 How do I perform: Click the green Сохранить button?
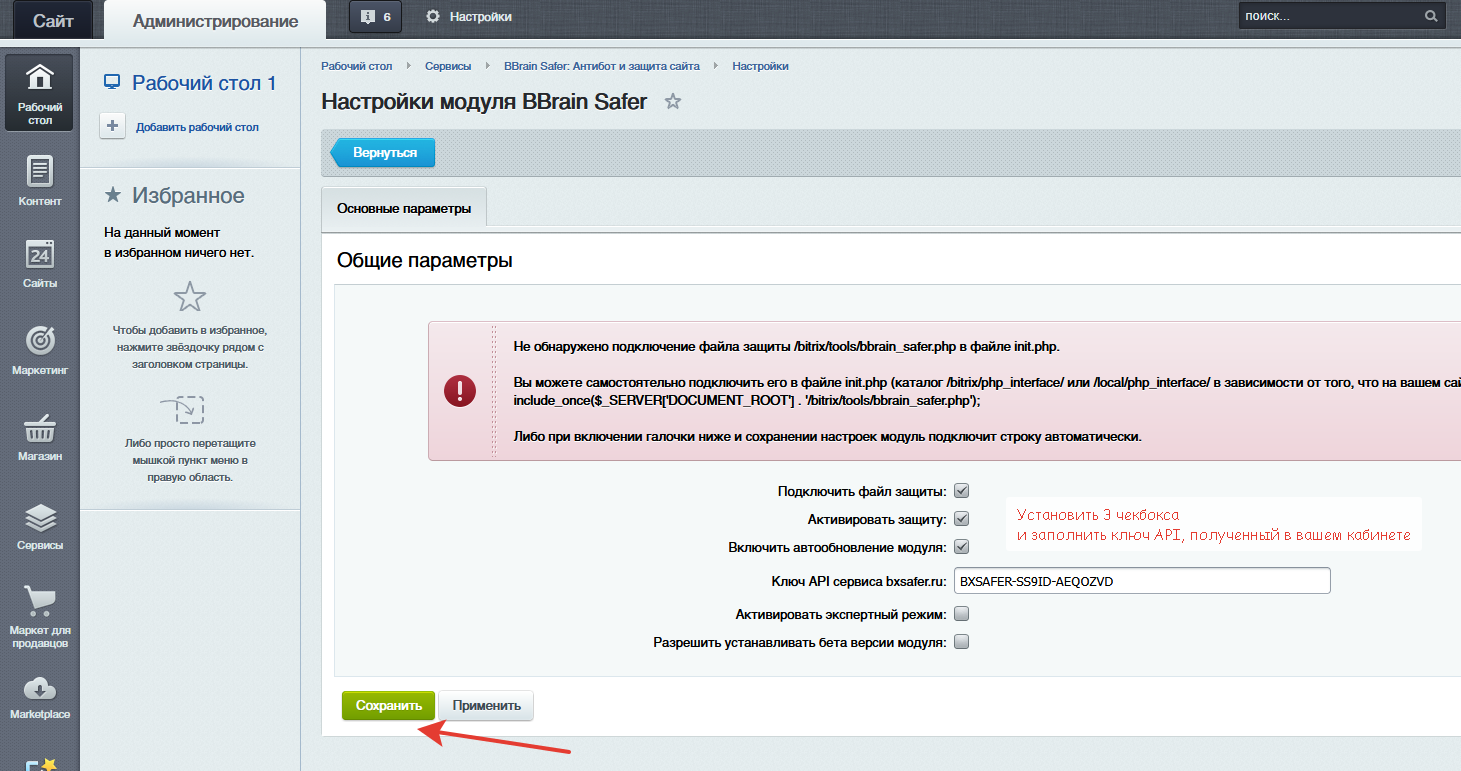click(388, 705)
